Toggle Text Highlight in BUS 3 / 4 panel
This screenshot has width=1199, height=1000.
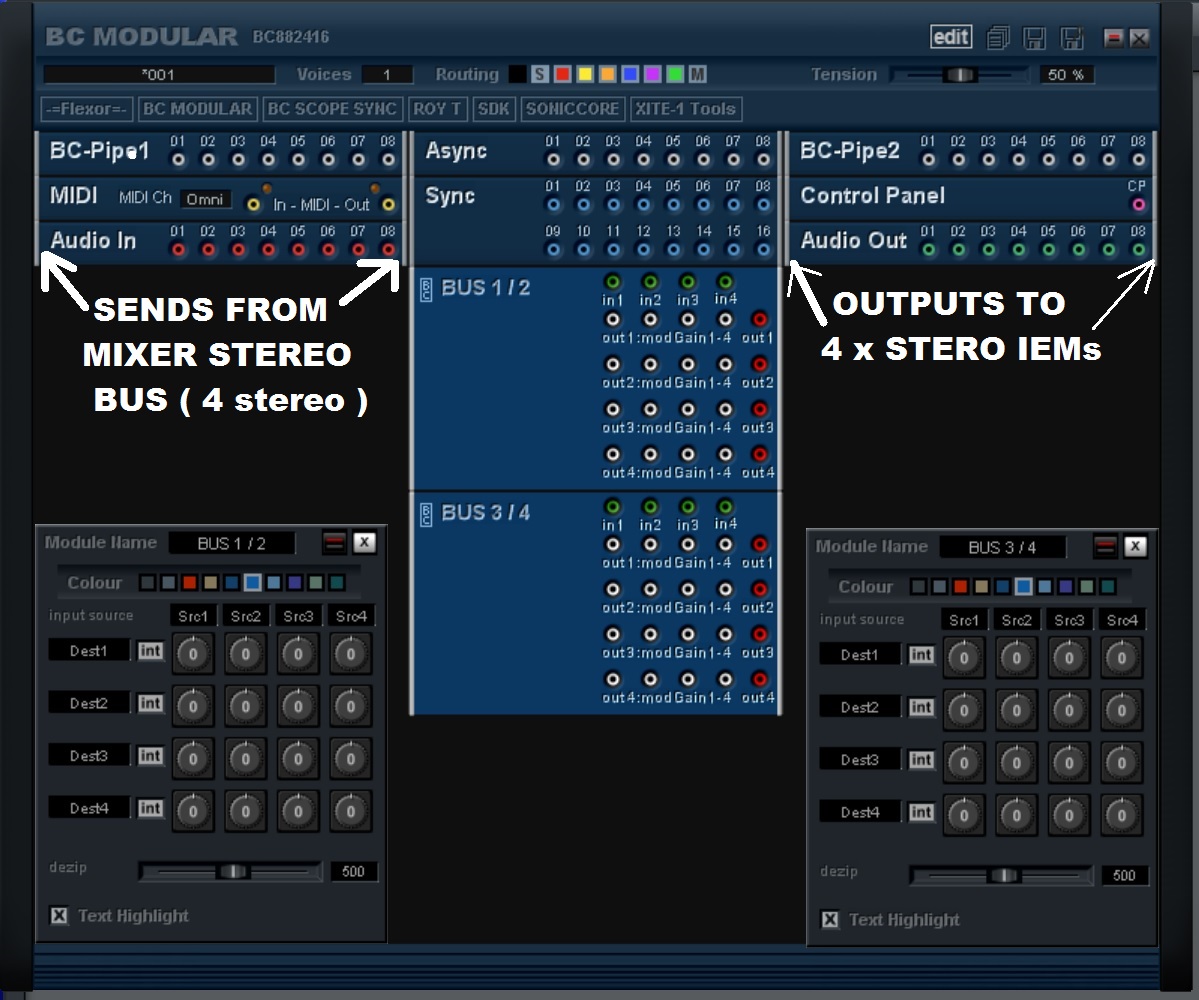(830, 919)
